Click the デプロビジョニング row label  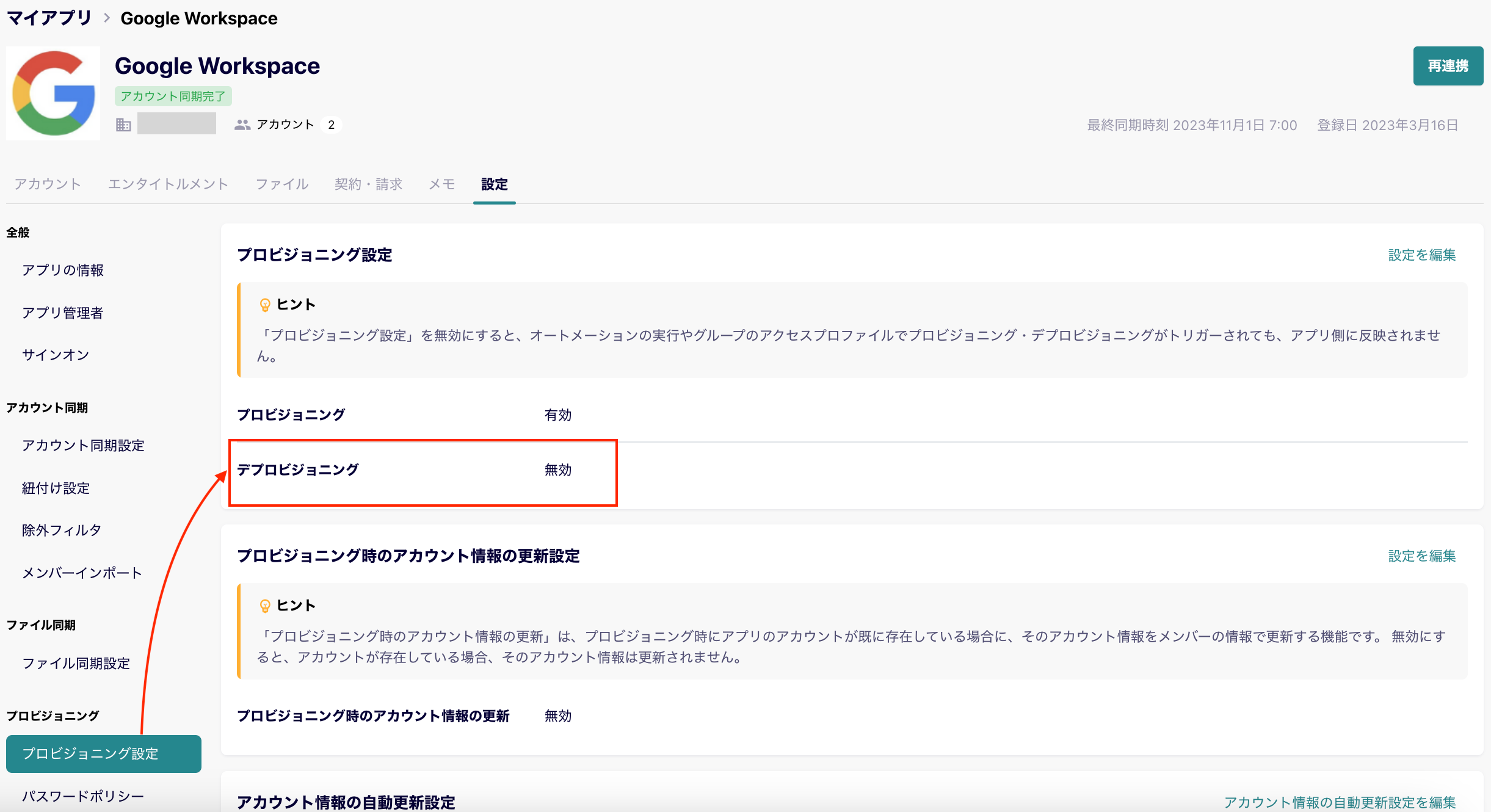(298, 469)
